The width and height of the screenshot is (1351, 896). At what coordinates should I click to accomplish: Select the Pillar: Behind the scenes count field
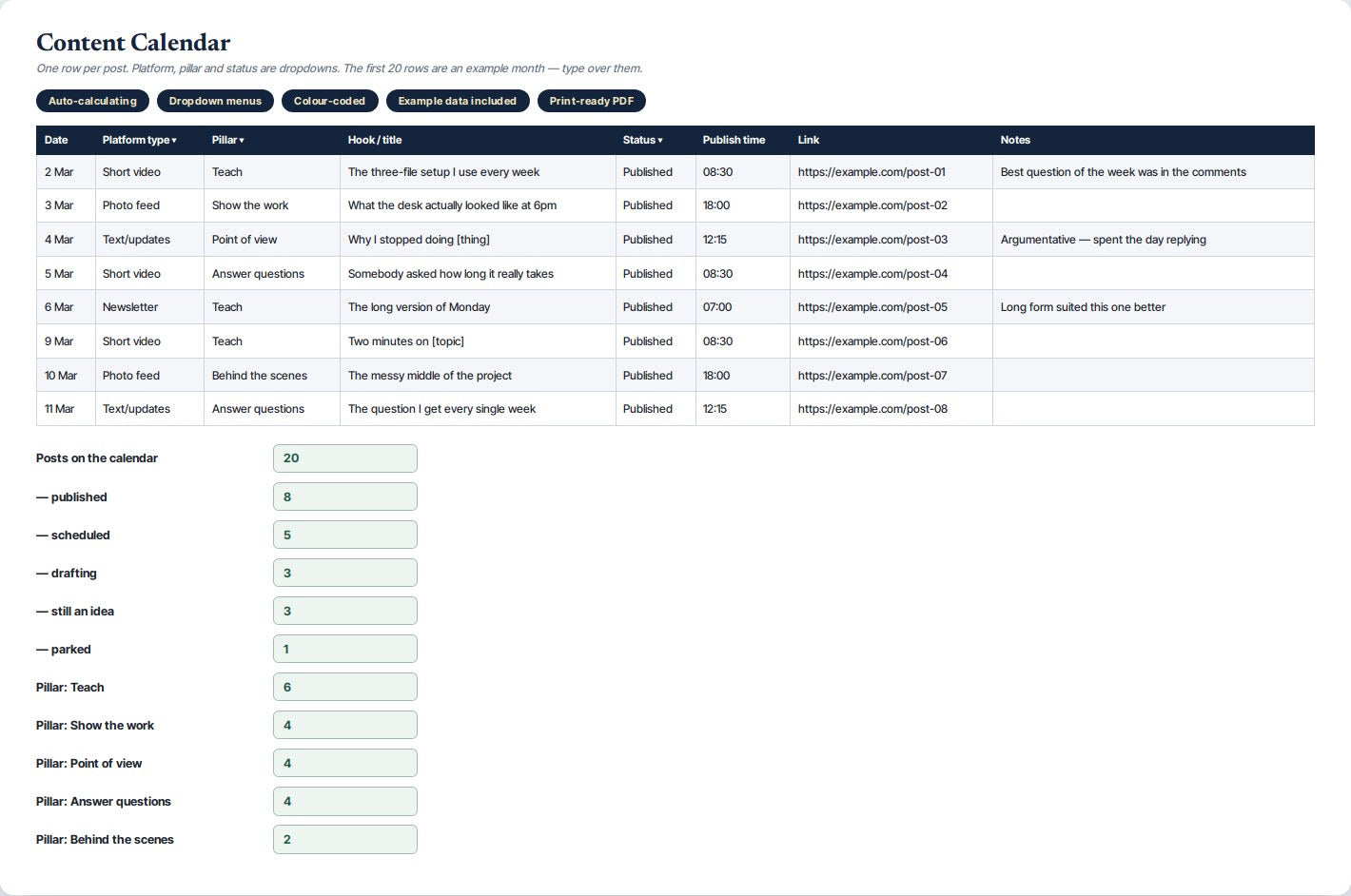click(x=345, y=839)
